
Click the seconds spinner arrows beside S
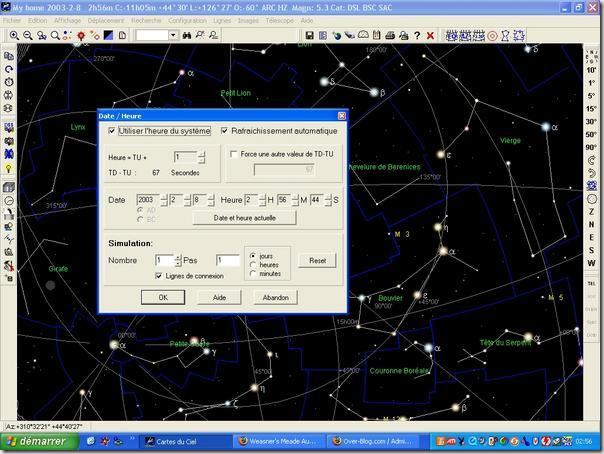pos(328,200)
